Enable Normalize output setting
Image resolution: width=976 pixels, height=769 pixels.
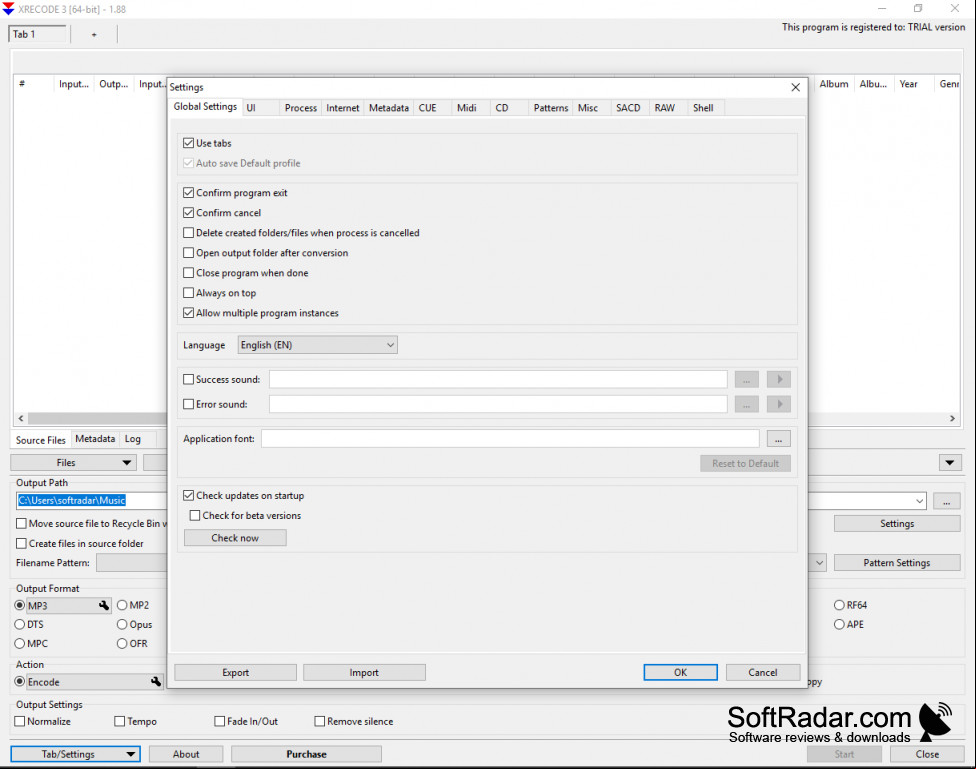[20, 721]
